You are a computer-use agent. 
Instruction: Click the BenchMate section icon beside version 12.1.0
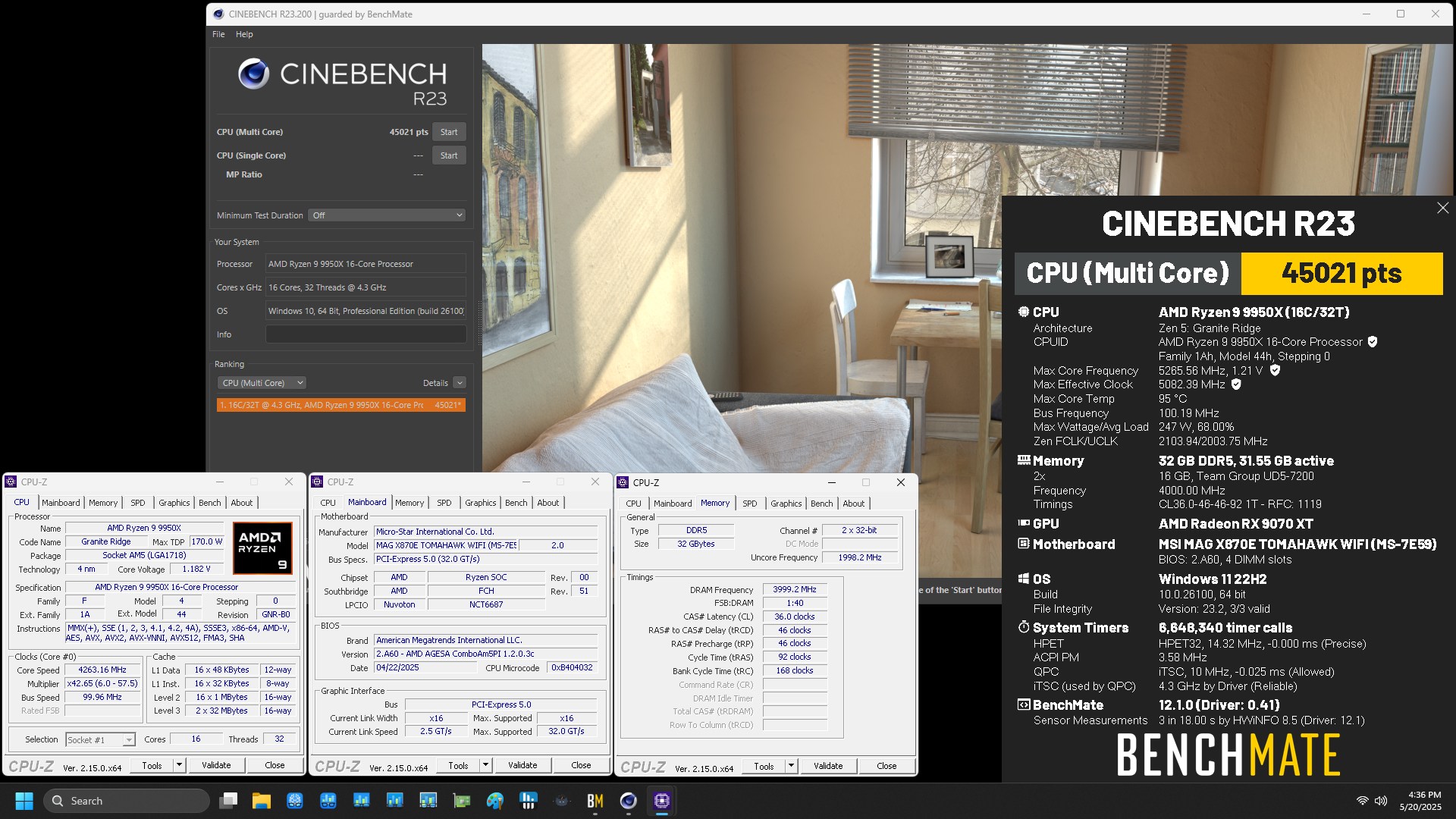pos(1024,704)
